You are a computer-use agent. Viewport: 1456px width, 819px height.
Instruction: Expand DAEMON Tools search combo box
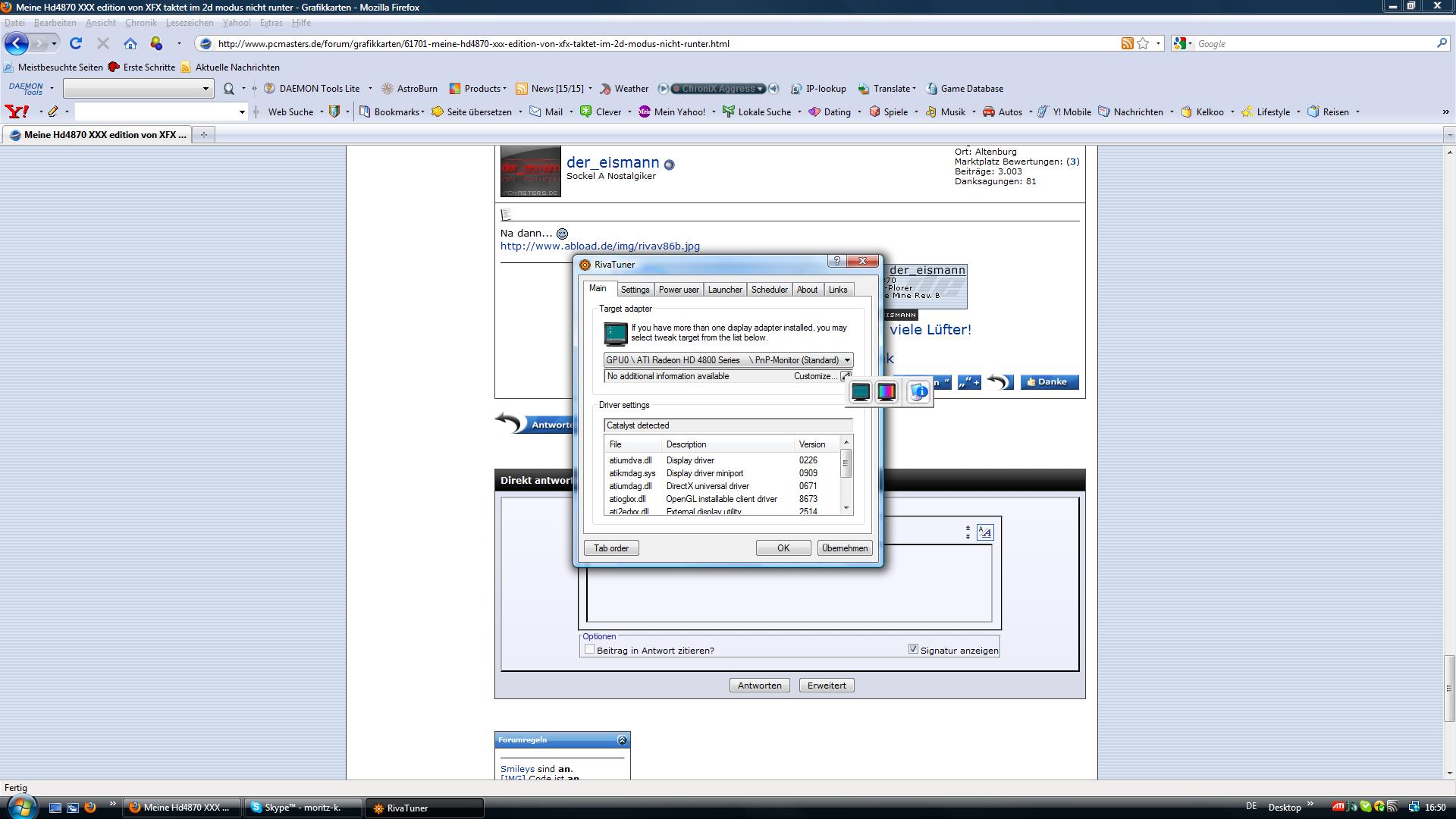[205, 89]
